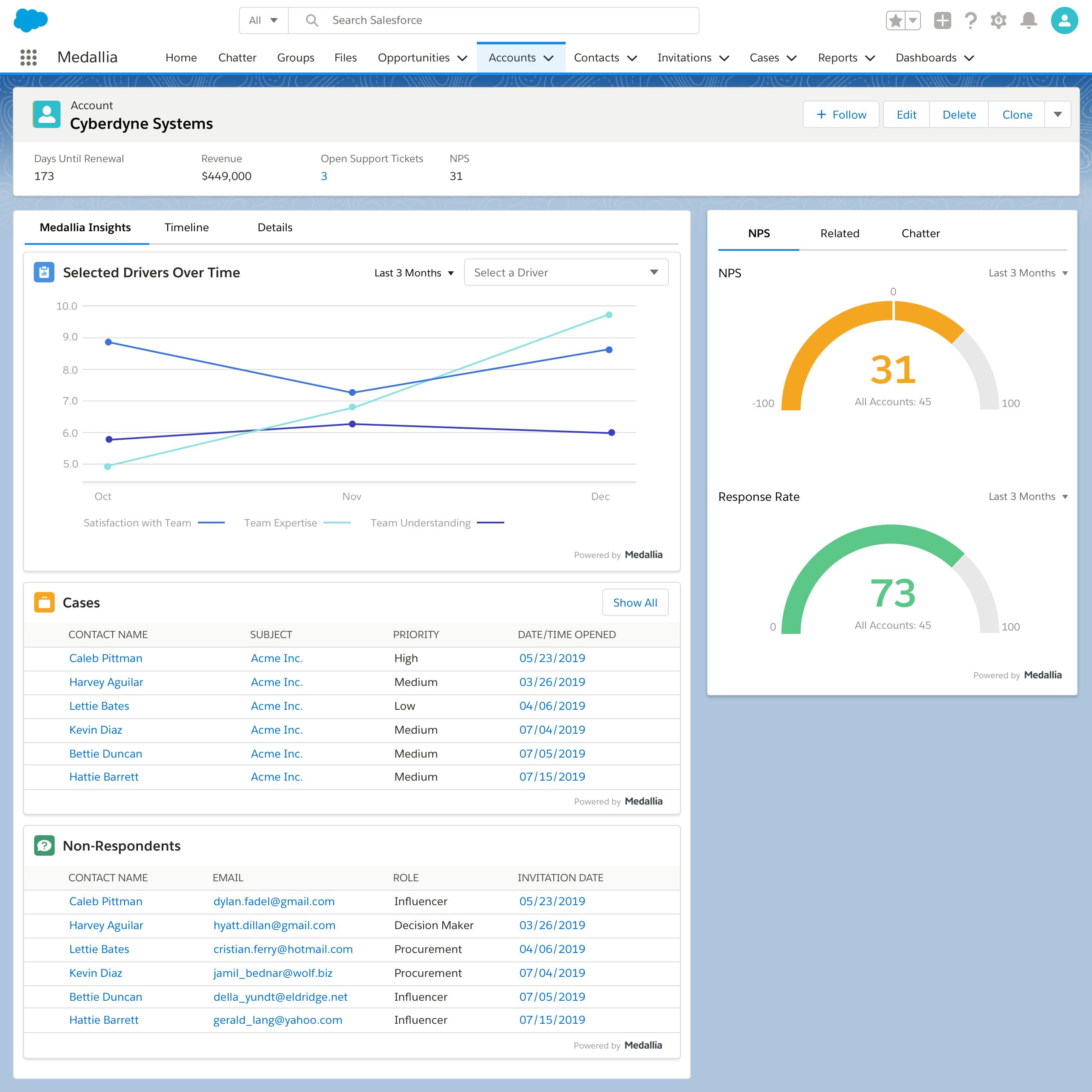The height and width of the screenshot is (1092, 1092).
Task: Open the right panel Chatter tab
Action: 920,233
